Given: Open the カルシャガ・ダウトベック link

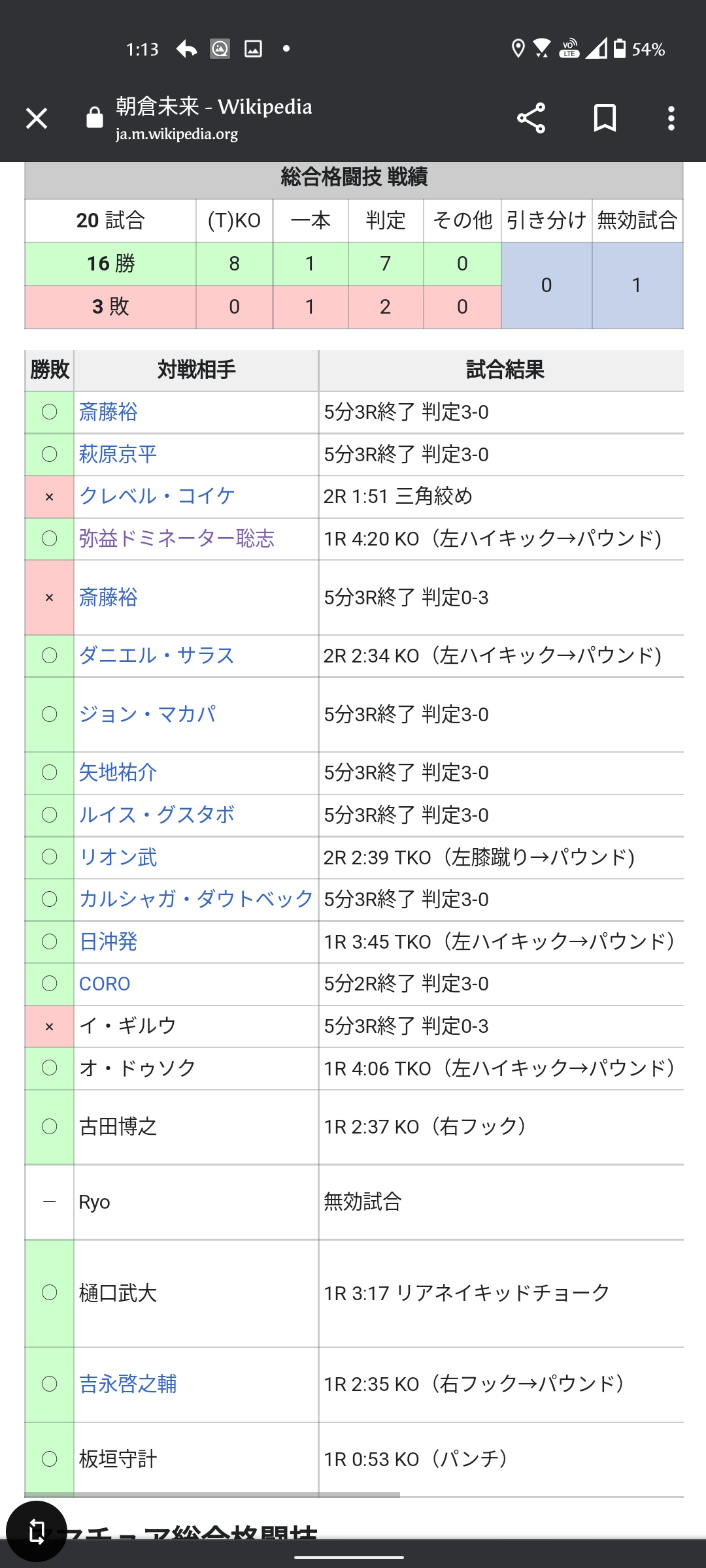Looking at the screenshot, I should click(196, 900).
